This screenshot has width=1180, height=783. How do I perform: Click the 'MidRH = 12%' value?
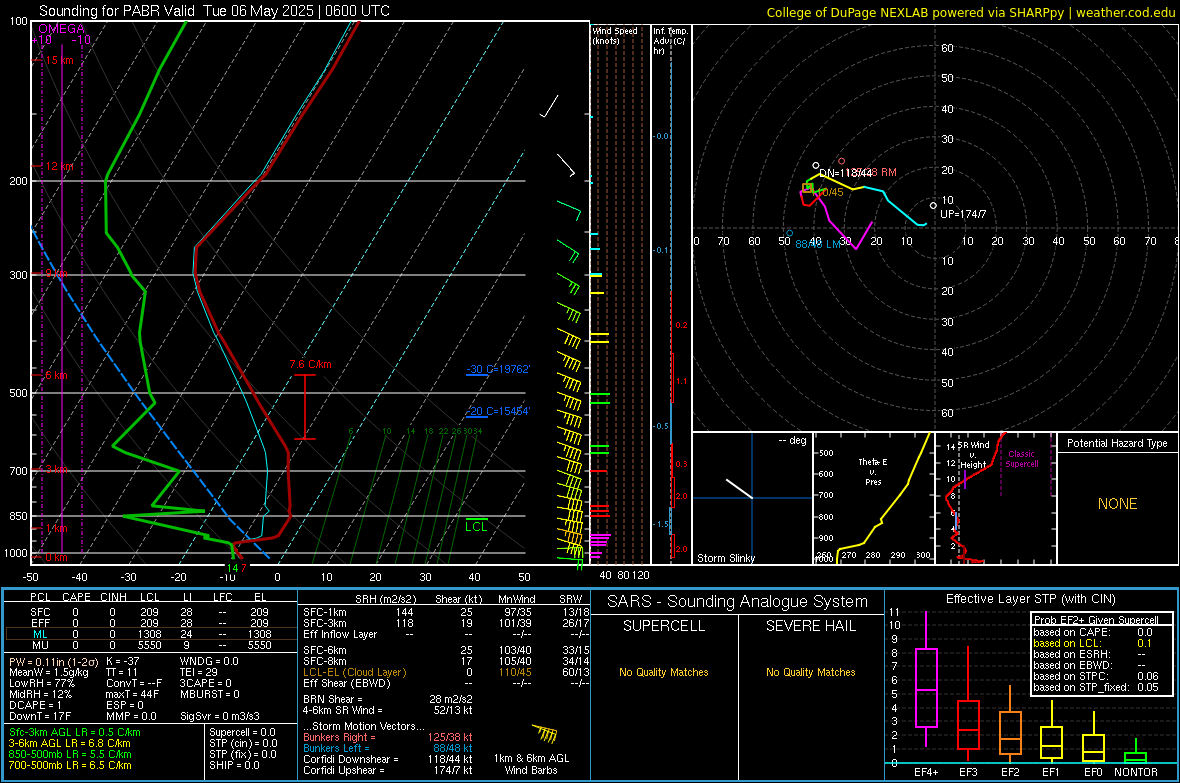coord(41,694)
